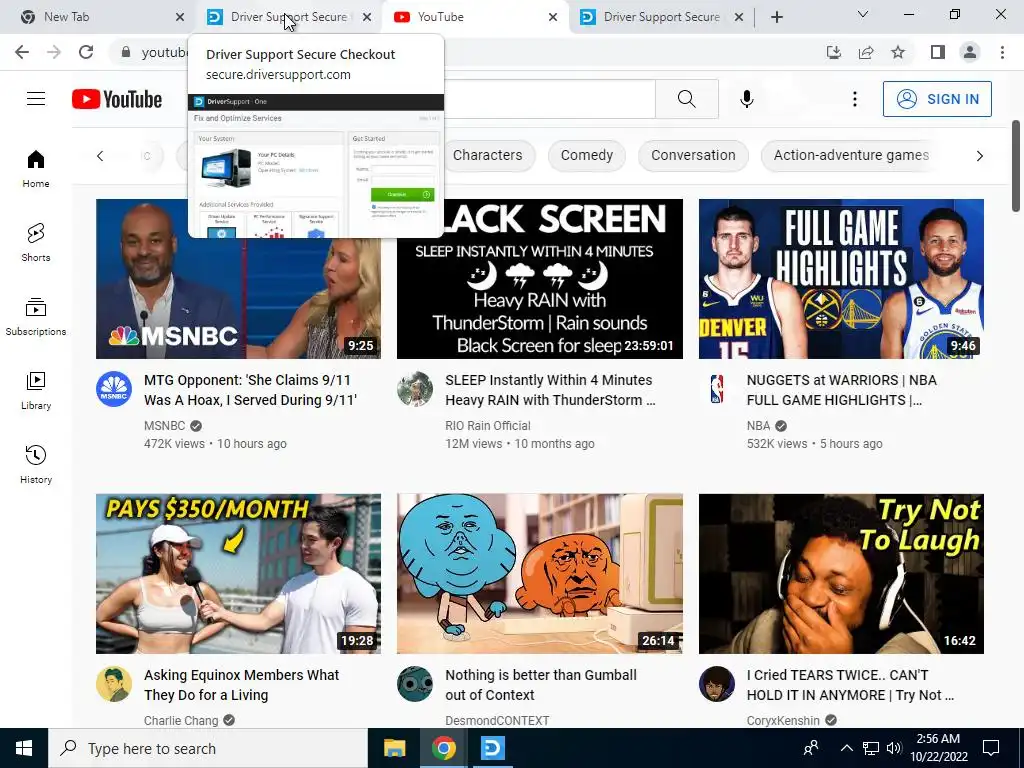Click the install app icon in address bar

tap(833, 52)
